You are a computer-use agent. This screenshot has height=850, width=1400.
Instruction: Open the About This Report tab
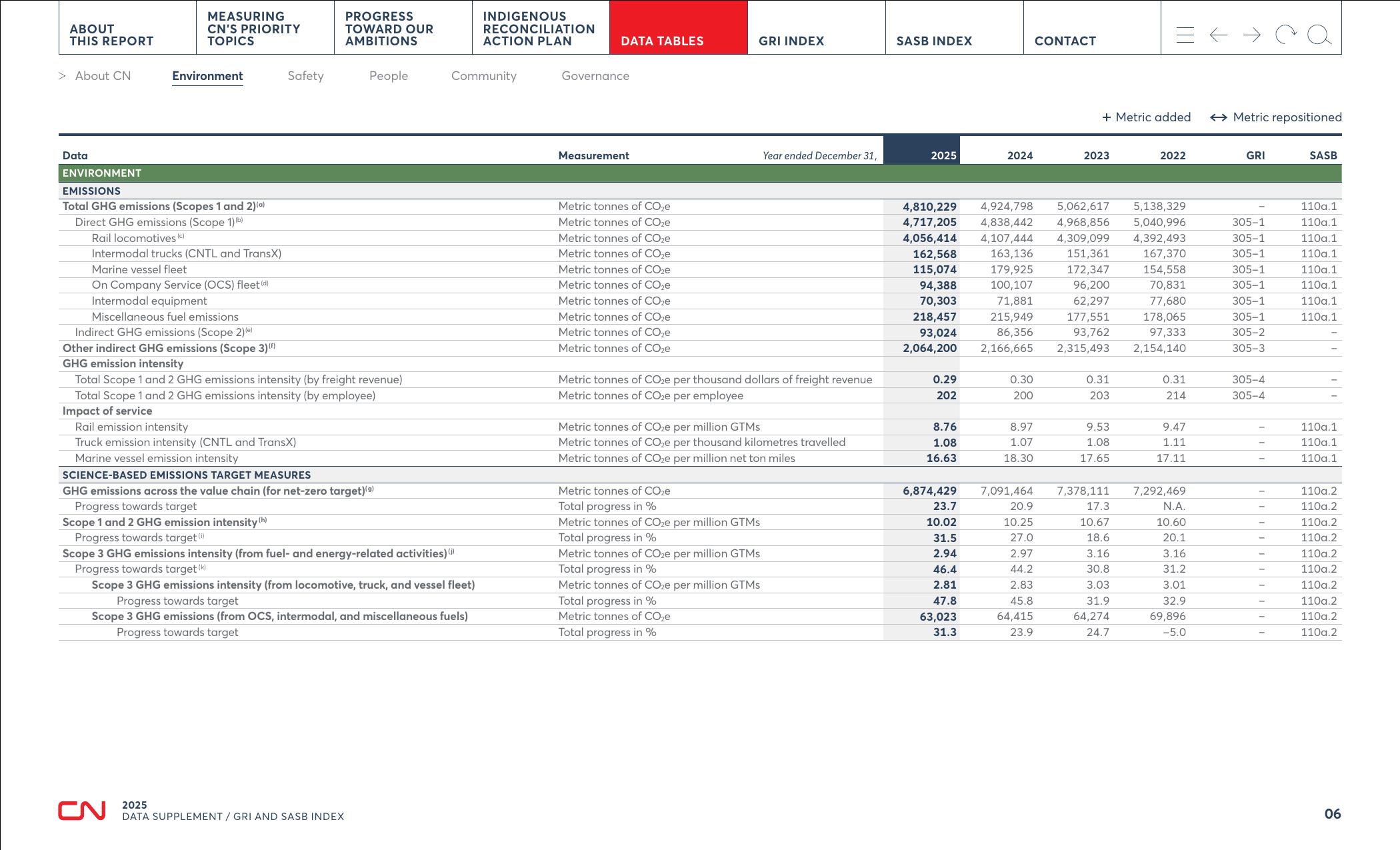tap(127, 27)
